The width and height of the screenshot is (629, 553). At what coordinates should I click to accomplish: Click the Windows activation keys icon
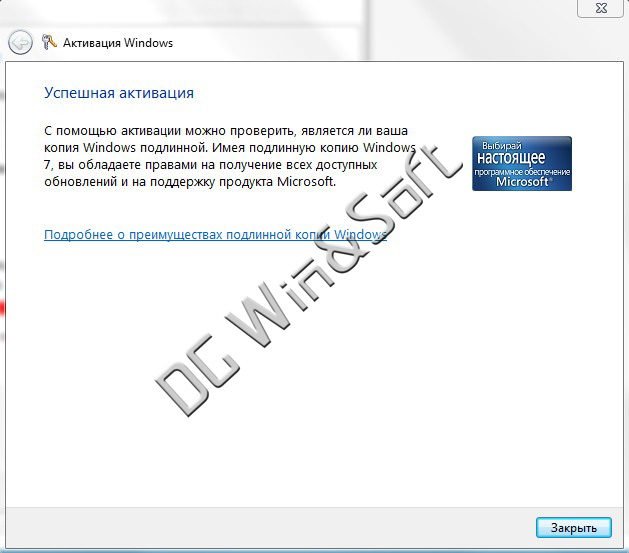coord(49,42)
